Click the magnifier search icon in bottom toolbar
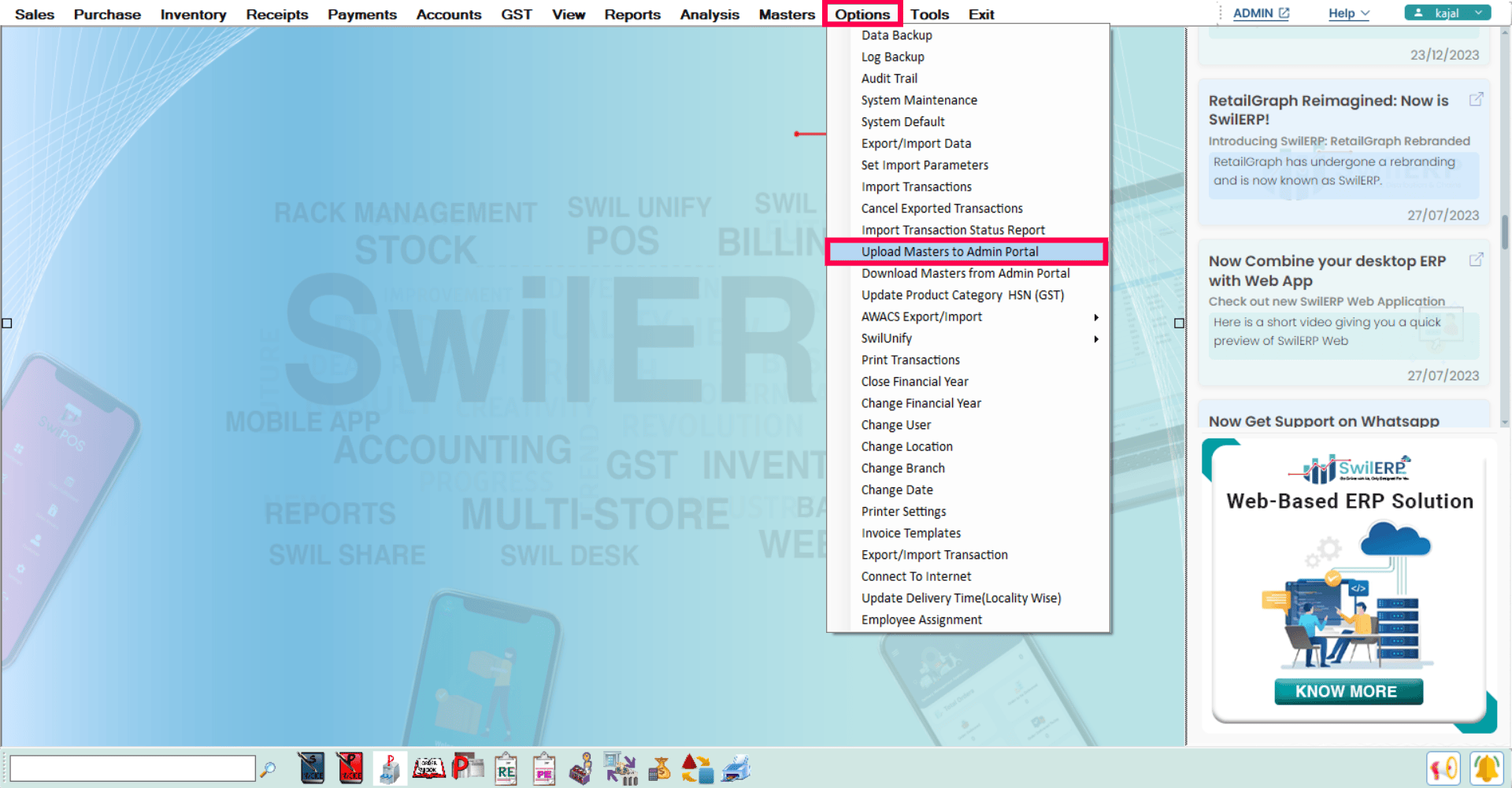Screen dimensions: 1512x788 point(268,769)
